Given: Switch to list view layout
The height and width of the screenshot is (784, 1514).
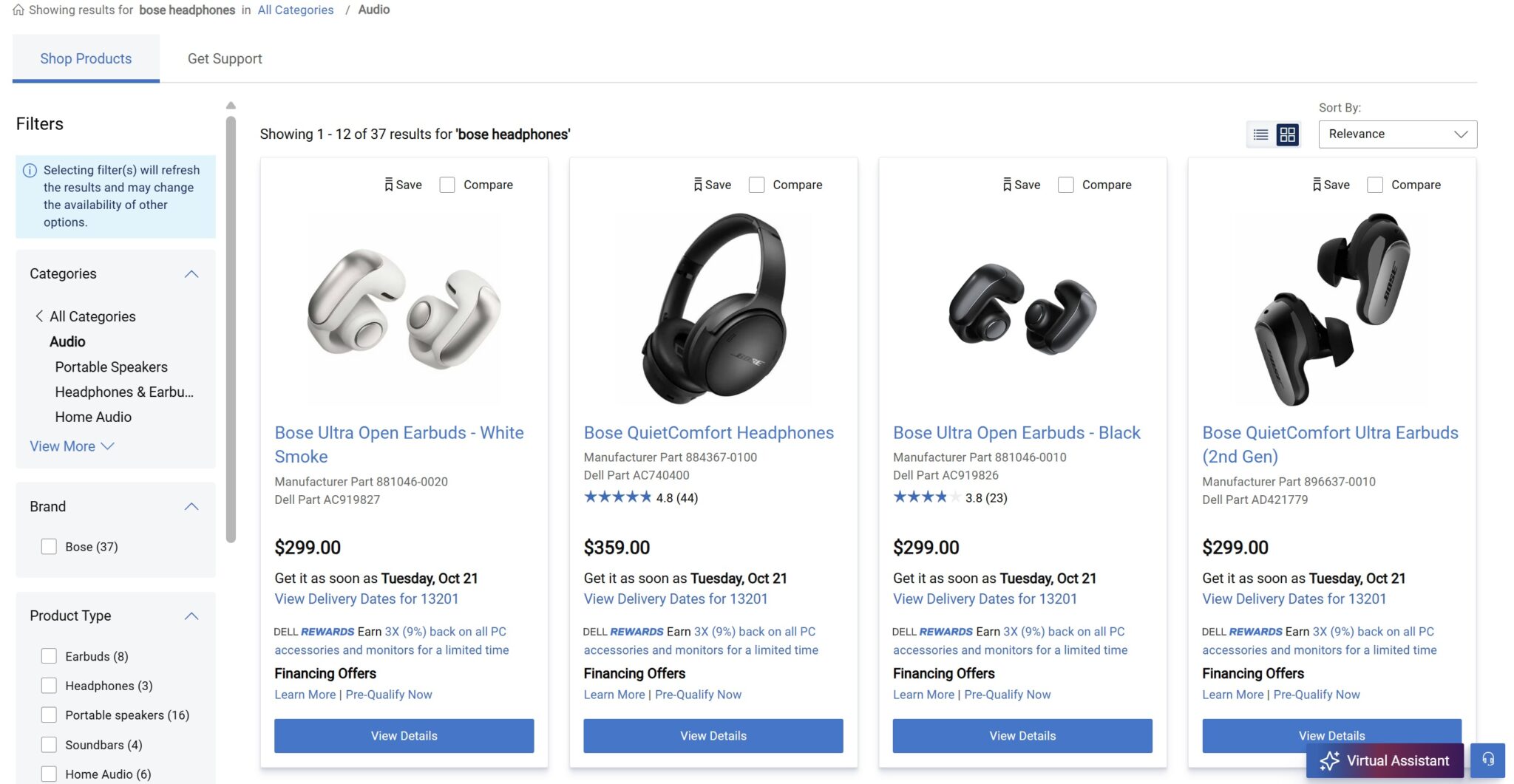Looking at the screenshot, I should (1260, 134).
